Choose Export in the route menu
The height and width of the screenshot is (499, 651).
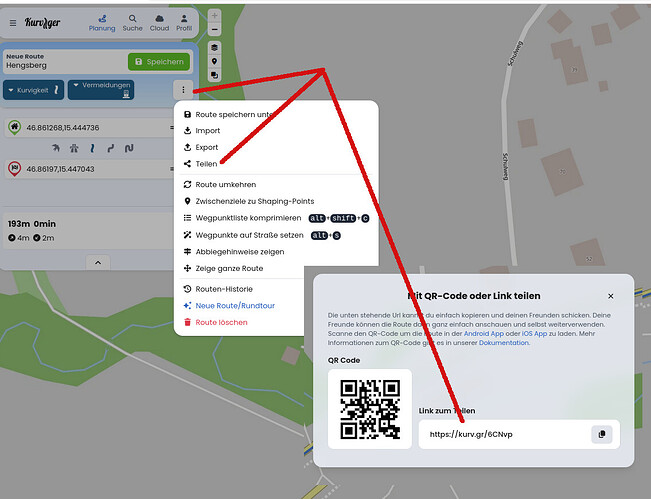coord(206,147)
